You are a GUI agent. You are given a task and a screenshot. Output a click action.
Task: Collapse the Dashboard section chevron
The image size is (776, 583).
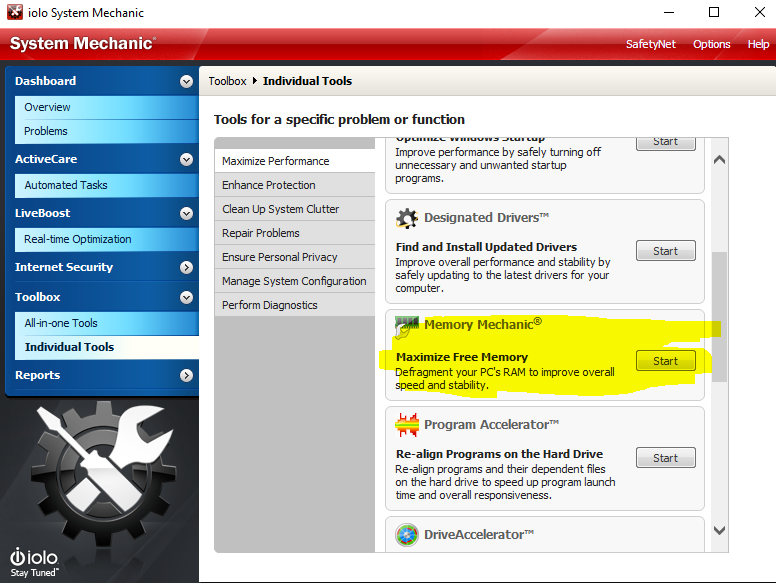coord(186,82)
